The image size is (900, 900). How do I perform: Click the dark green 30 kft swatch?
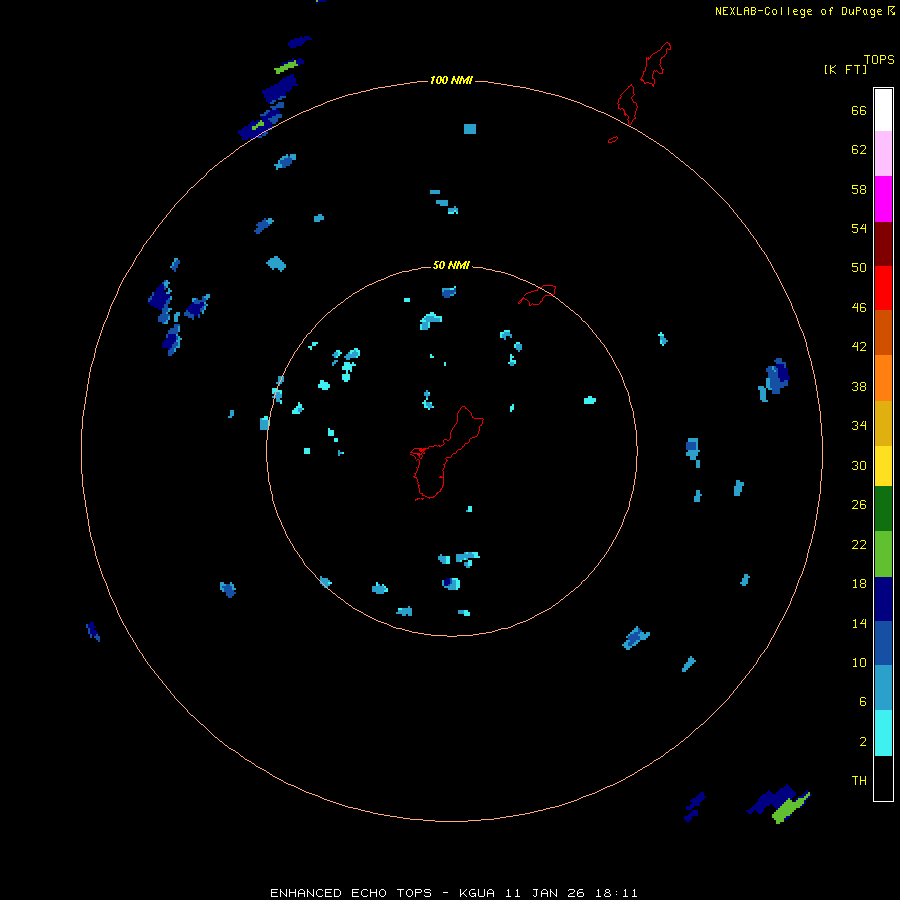tap(883, 509)
